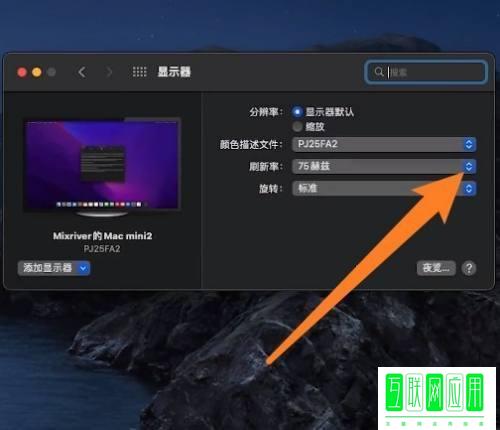This screenshot has height=430, width=500.
Task: Click the 夜览 Night Shift button
Action: pyautogui.click(x=436, y=268)
